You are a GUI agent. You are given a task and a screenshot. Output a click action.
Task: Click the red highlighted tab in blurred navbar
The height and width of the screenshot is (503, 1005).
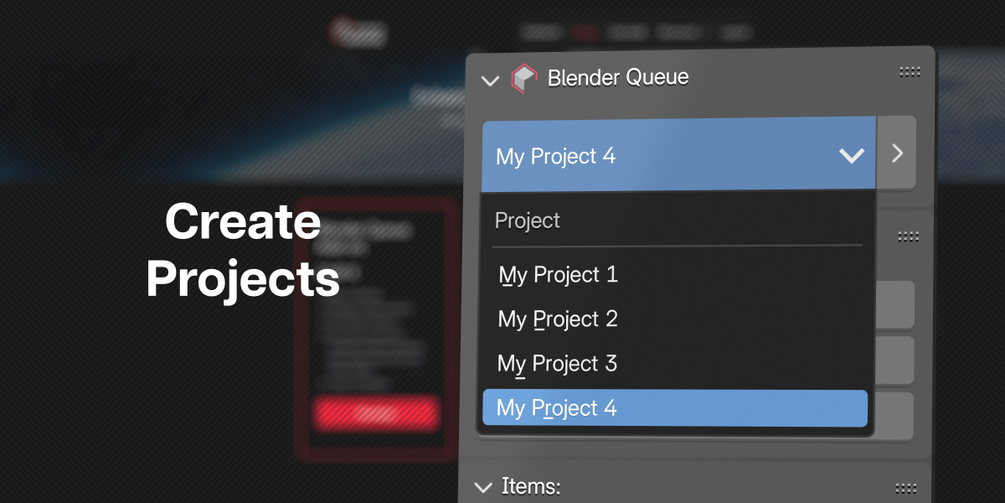[x=585, y=32]
